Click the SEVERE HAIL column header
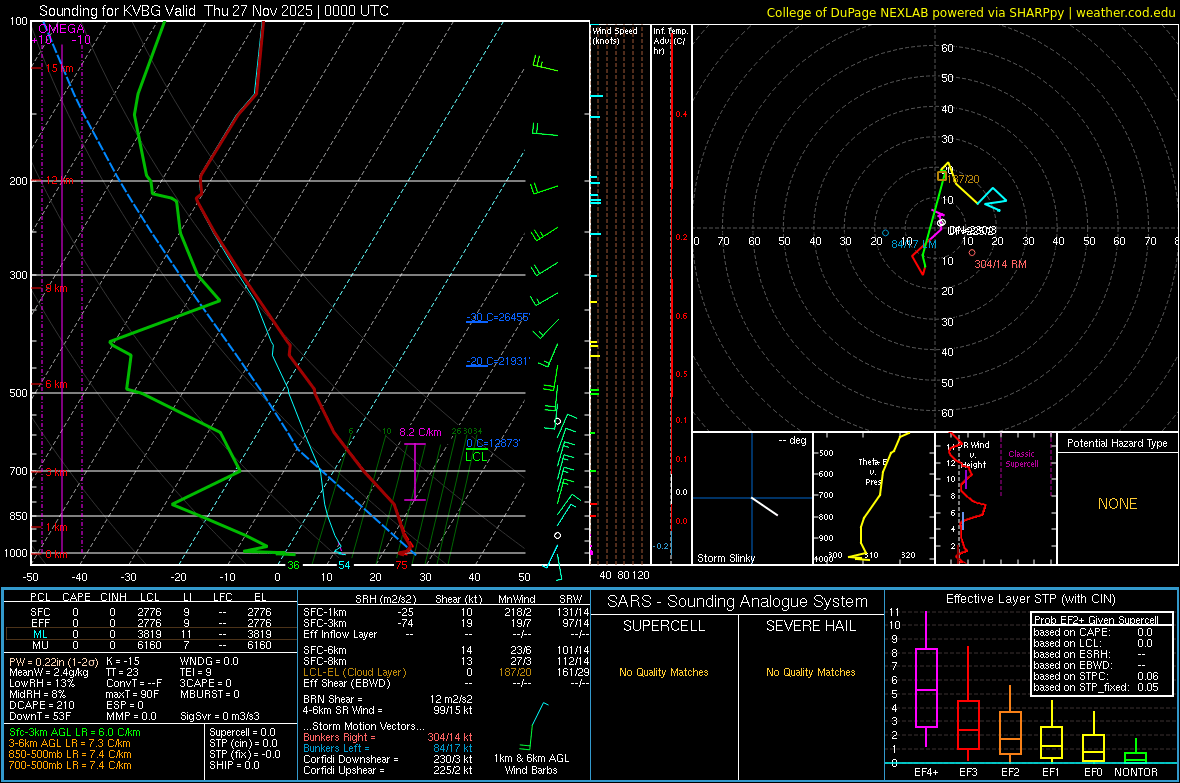1180x783 pixels. pyautogui.click(x=811, y=626)
